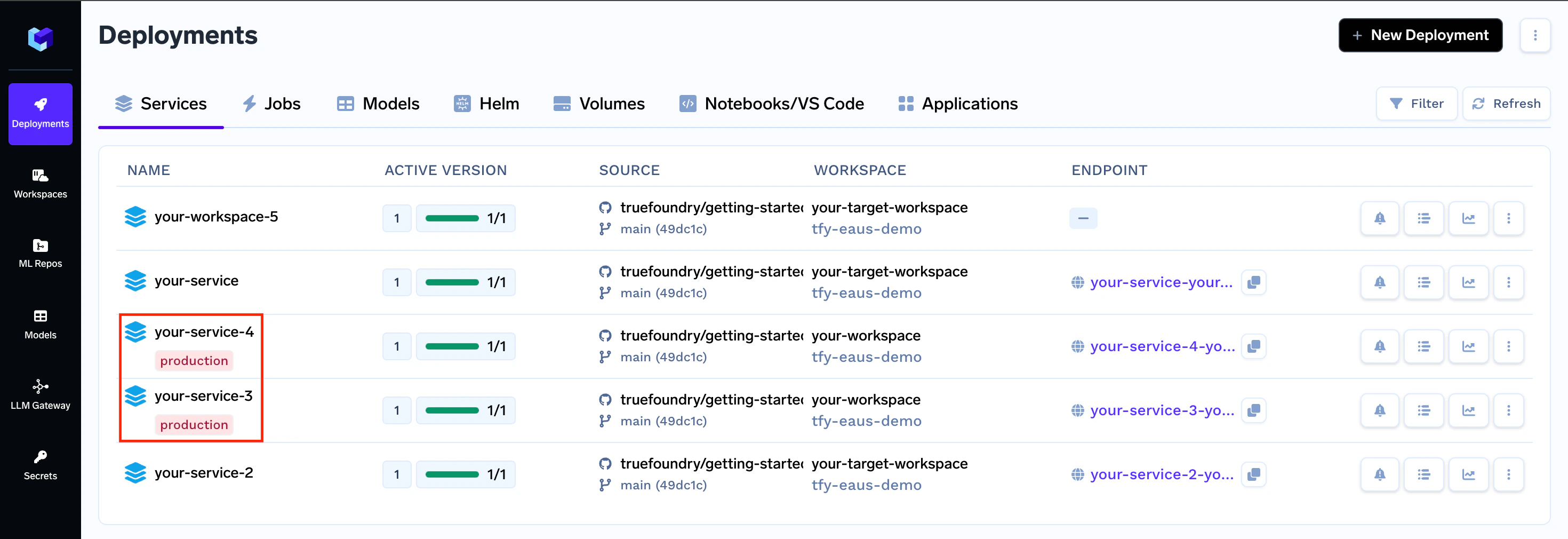Viewport: 1568px width, 539px height.
Task: Click your-service replica progress bar
Action: pyautogui.click(x=452, y=283)
